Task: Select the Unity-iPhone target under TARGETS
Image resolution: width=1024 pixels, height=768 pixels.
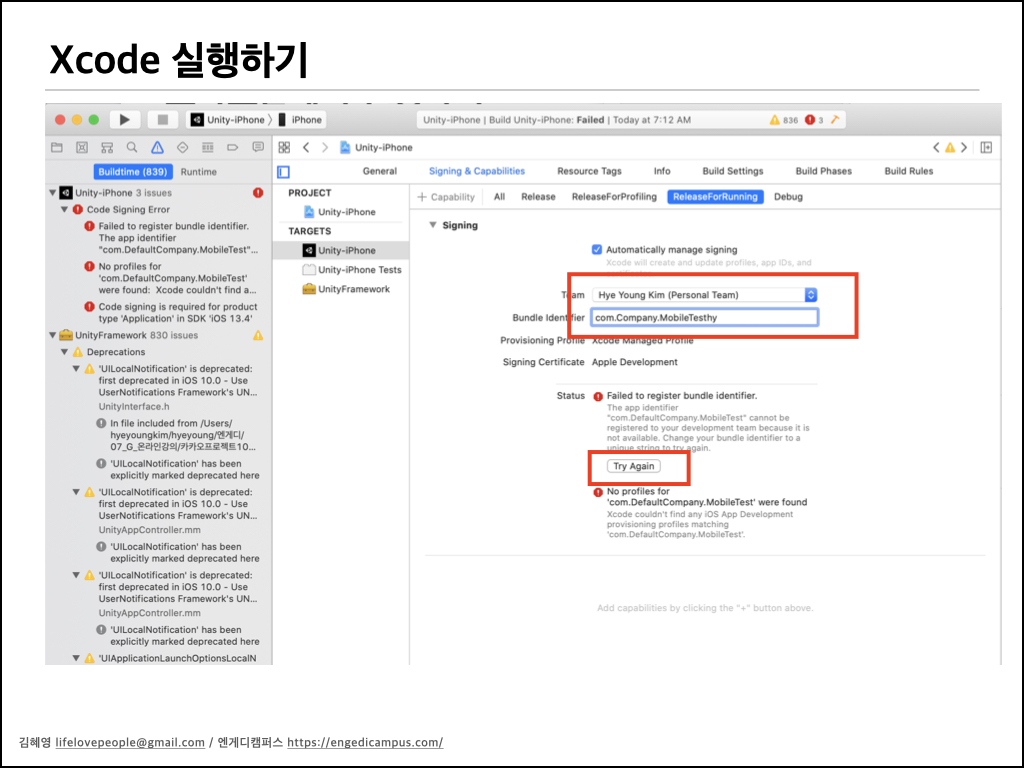Action: (x=341, y=250)
